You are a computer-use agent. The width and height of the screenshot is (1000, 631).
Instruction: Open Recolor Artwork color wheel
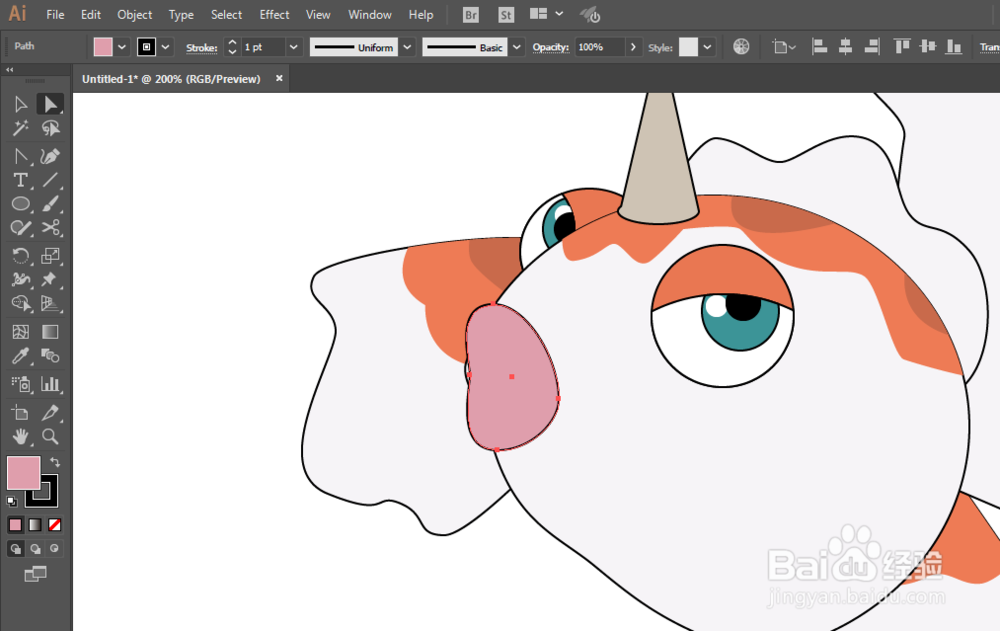pos(741,47)
